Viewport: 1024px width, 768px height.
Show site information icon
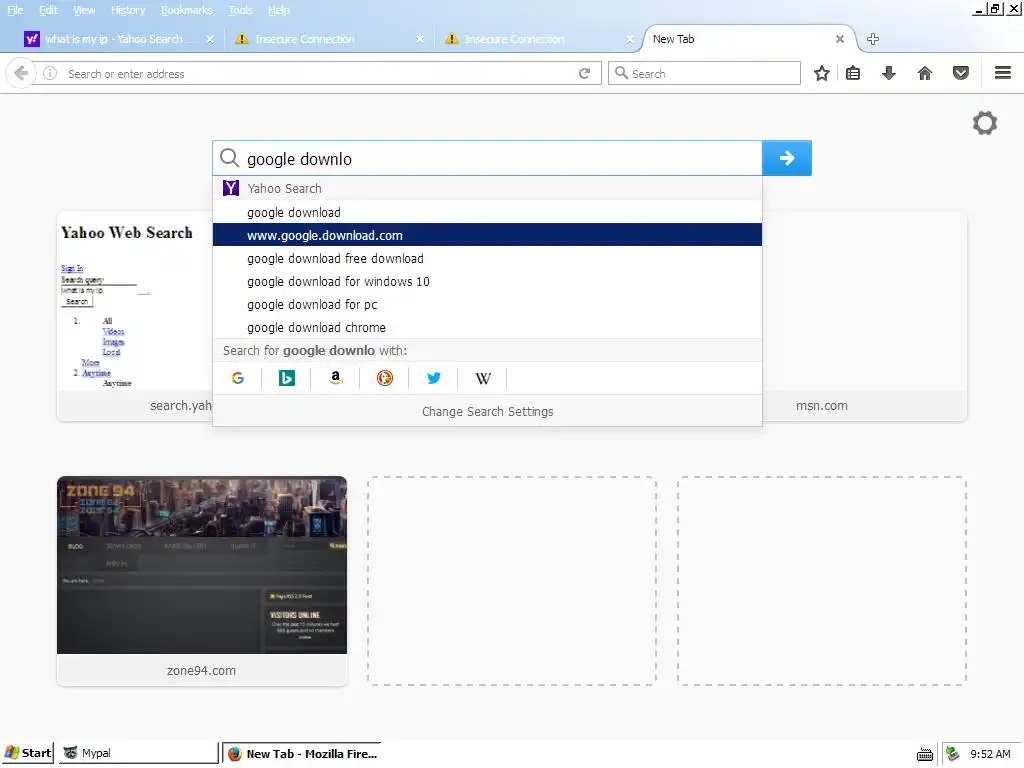tap(50, 73)
